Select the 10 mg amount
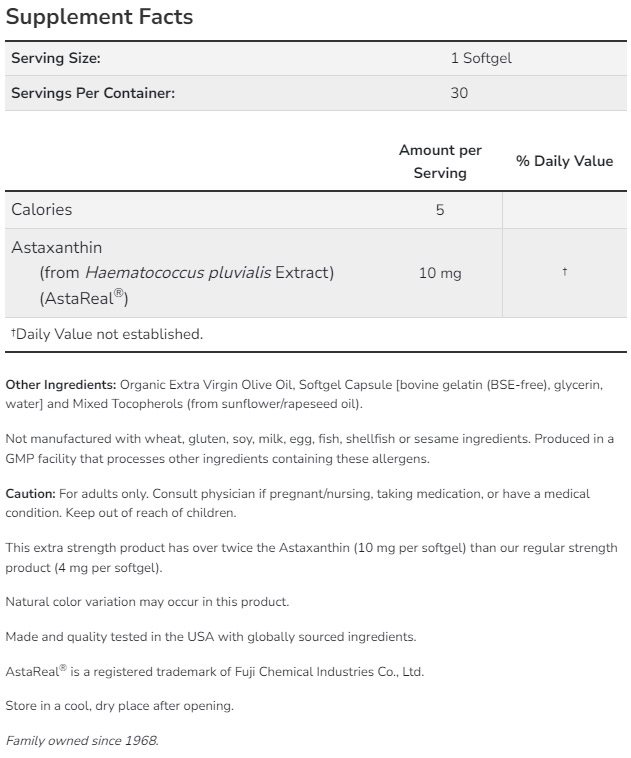The height and width of the screenshot is (758, 631). (440, 273)
